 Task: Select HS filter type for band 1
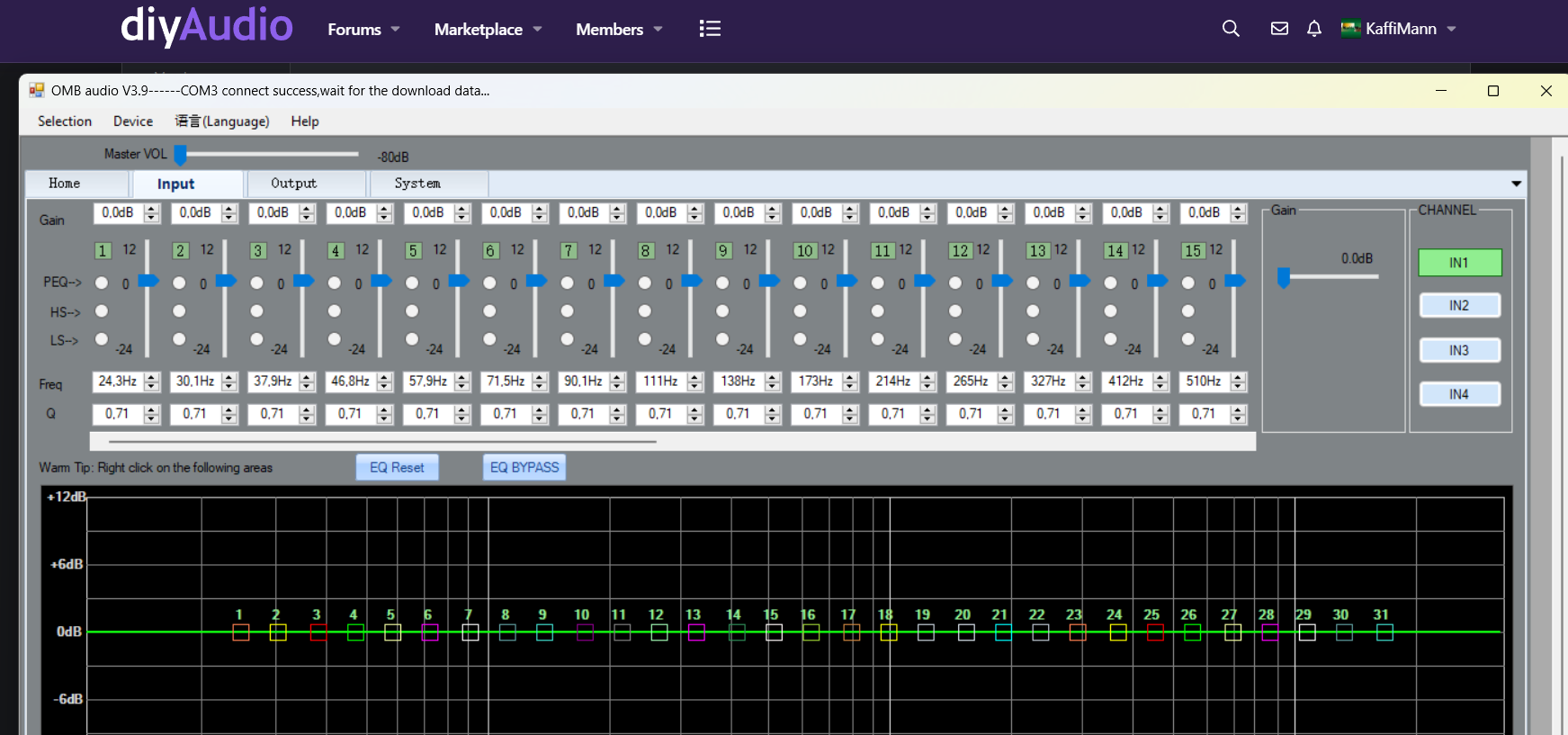pyautogui.click(x=102, y=310)
